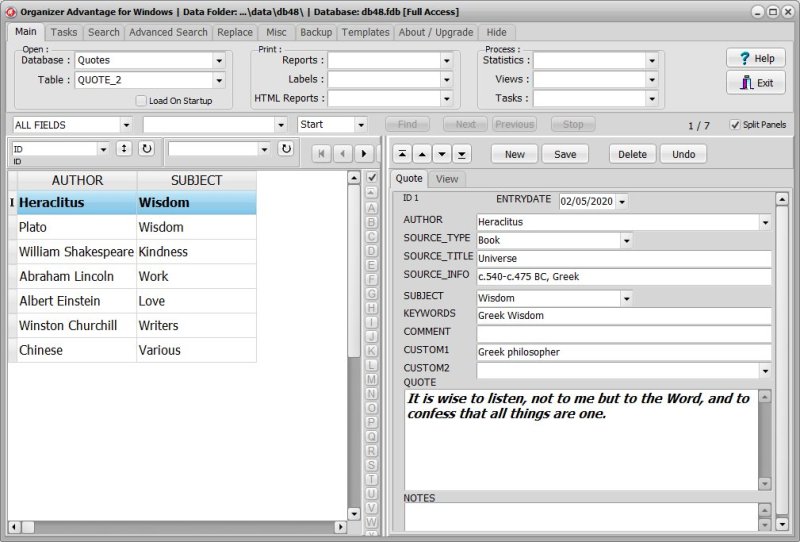Open the SUBJECT dropdown showing Wisdom
800x542 pixels.
[626, 298]
